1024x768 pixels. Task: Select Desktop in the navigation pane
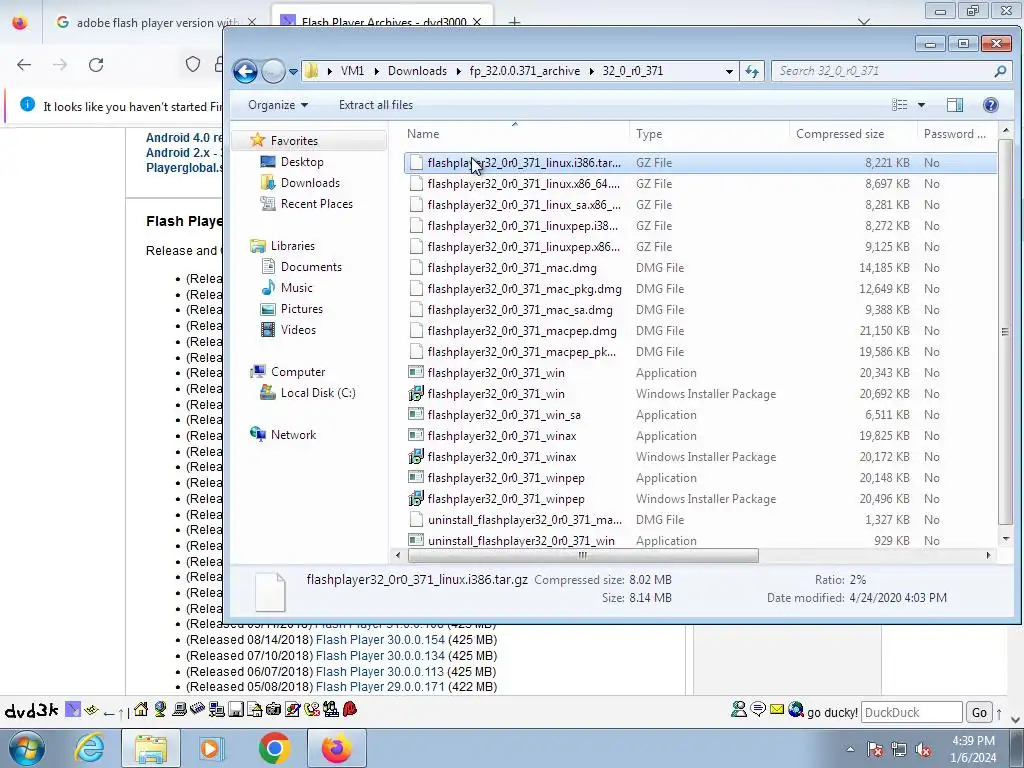[302, 162]
